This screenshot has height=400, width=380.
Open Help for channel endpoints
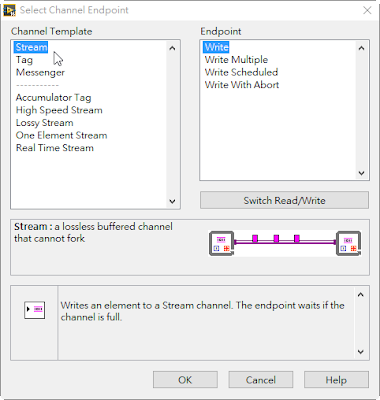pyautogui.click(x=336, y=380)
